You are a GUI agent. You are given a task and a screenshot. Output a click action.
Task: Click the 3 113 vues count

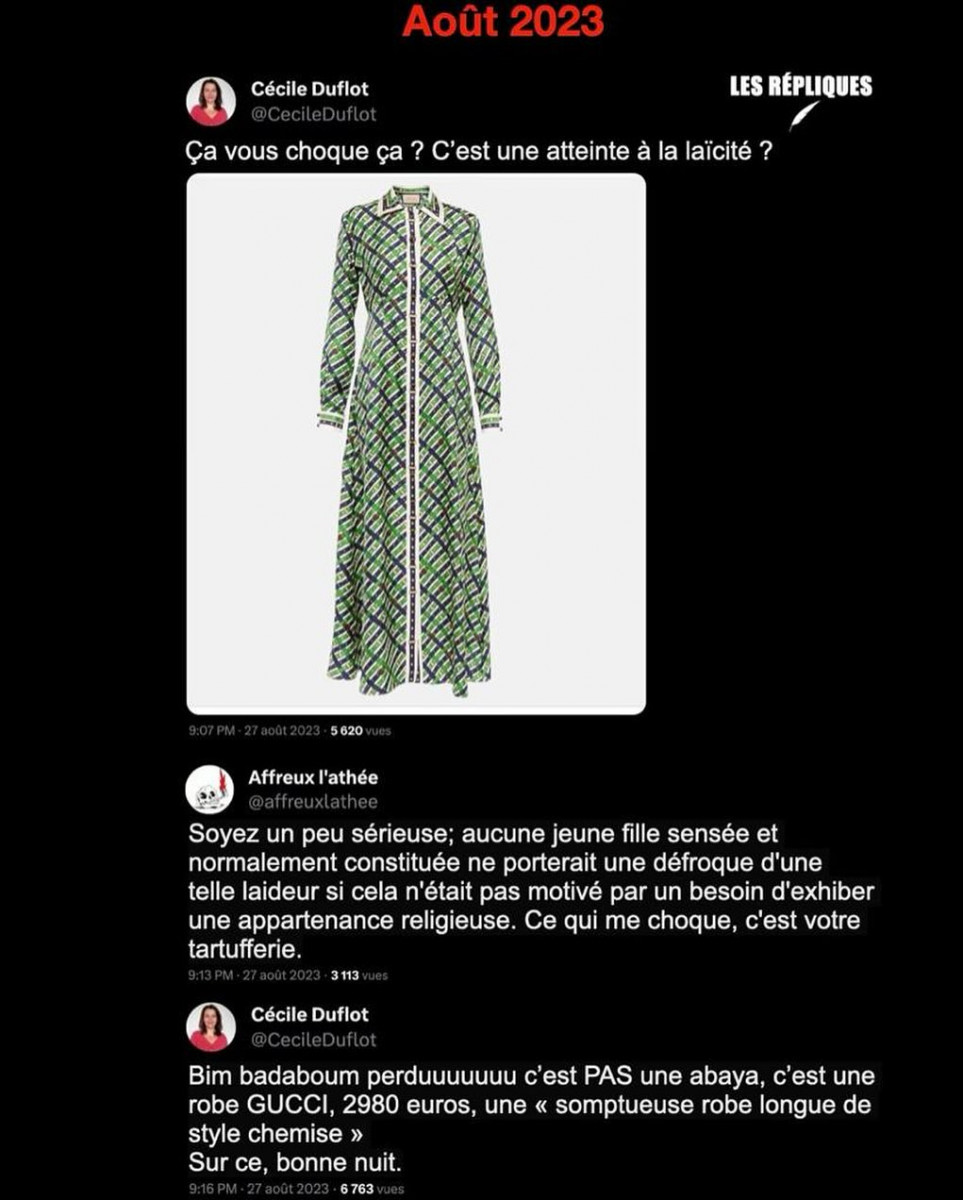click(359, 974)
